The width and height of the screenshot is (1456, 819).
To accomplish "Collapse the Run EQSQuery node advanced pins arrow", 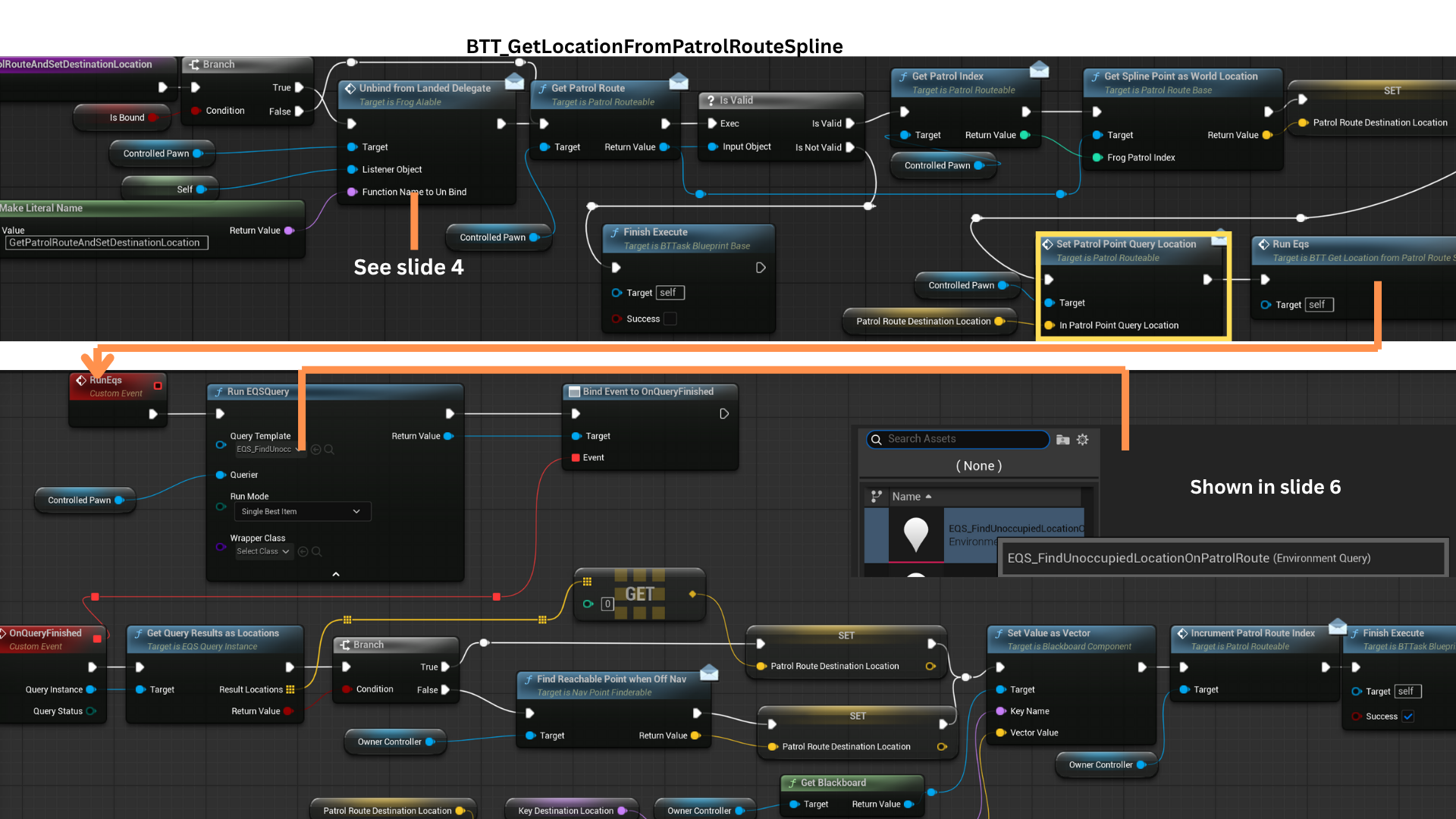I will (x=336, y=574).
